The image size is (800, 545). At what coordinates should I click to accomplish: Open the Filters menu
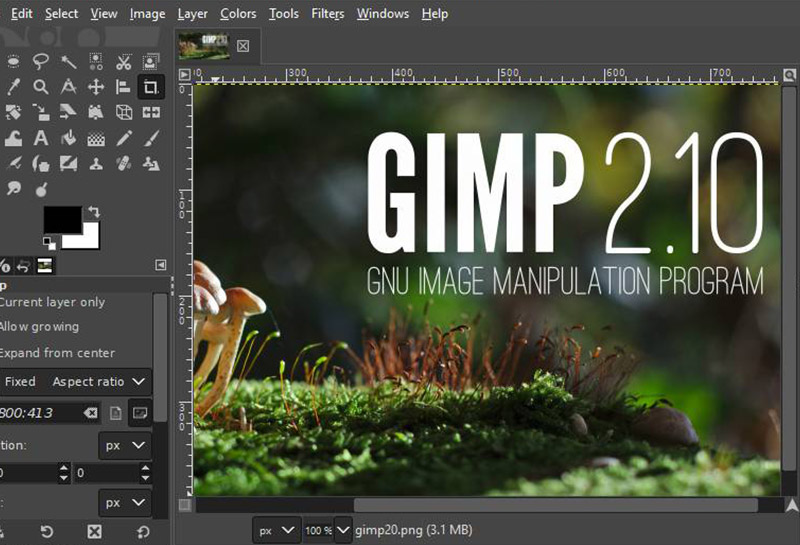328,14
